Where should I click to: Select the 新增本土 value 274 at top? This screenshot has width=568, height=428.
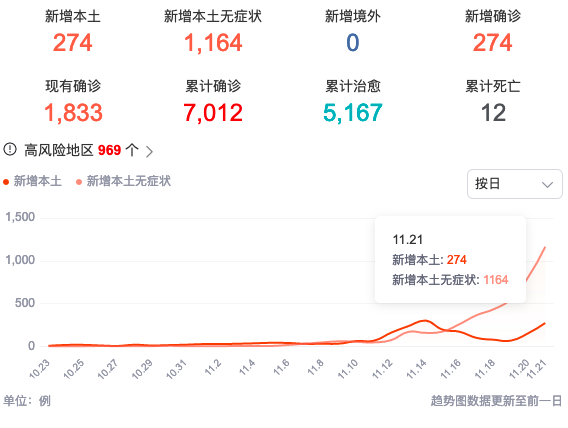pos(73,43)
